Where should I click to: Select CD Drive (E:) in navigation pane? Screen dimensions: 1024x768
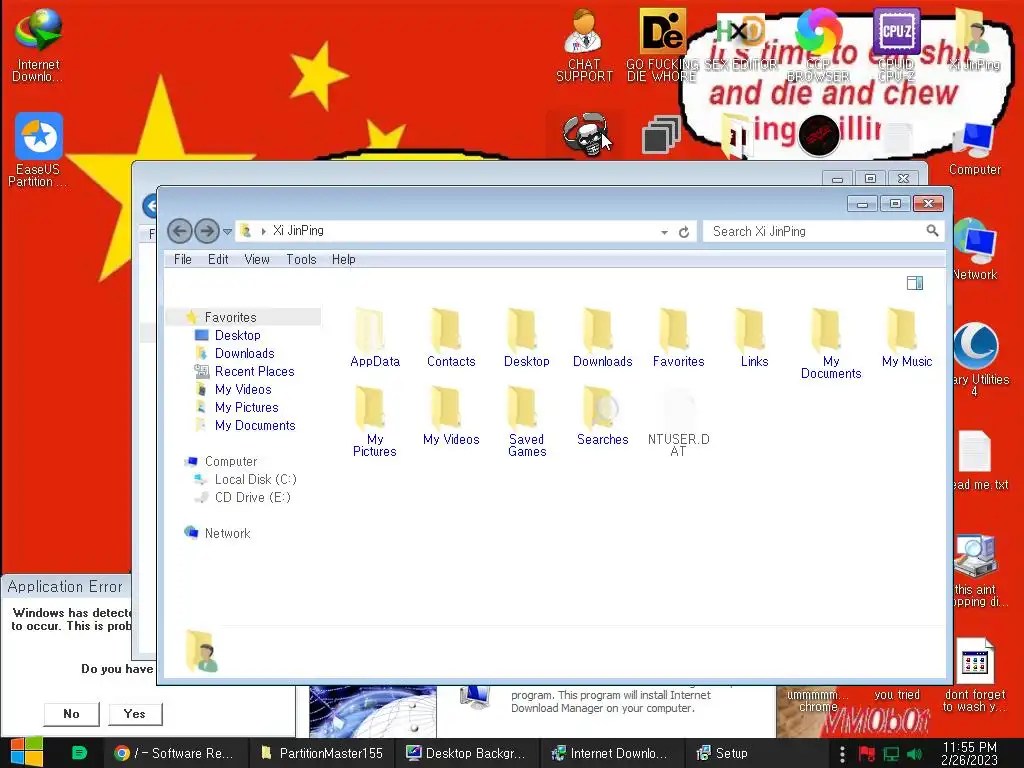252,497
